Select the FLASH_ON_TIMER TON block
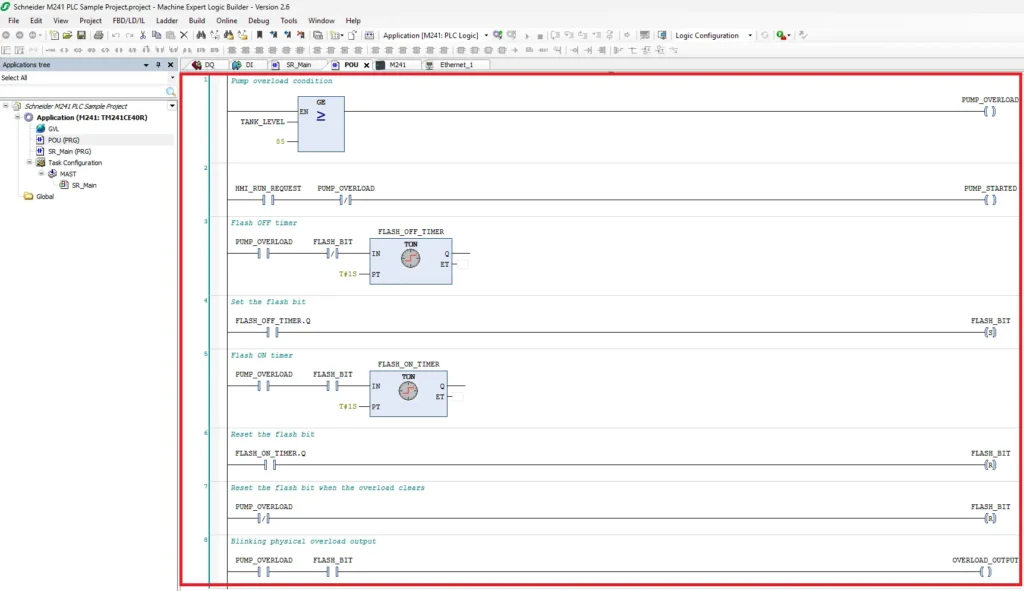Viewport: 1024px width, 591px height. tap(408, 393)
